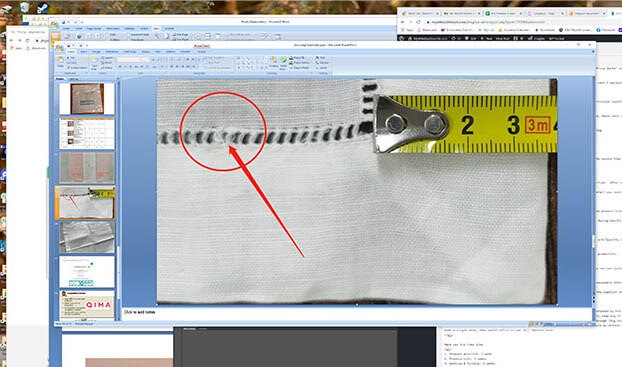
Task: Click the first Chrome tab
Action: pyautogui.click(x=420, y=13)
